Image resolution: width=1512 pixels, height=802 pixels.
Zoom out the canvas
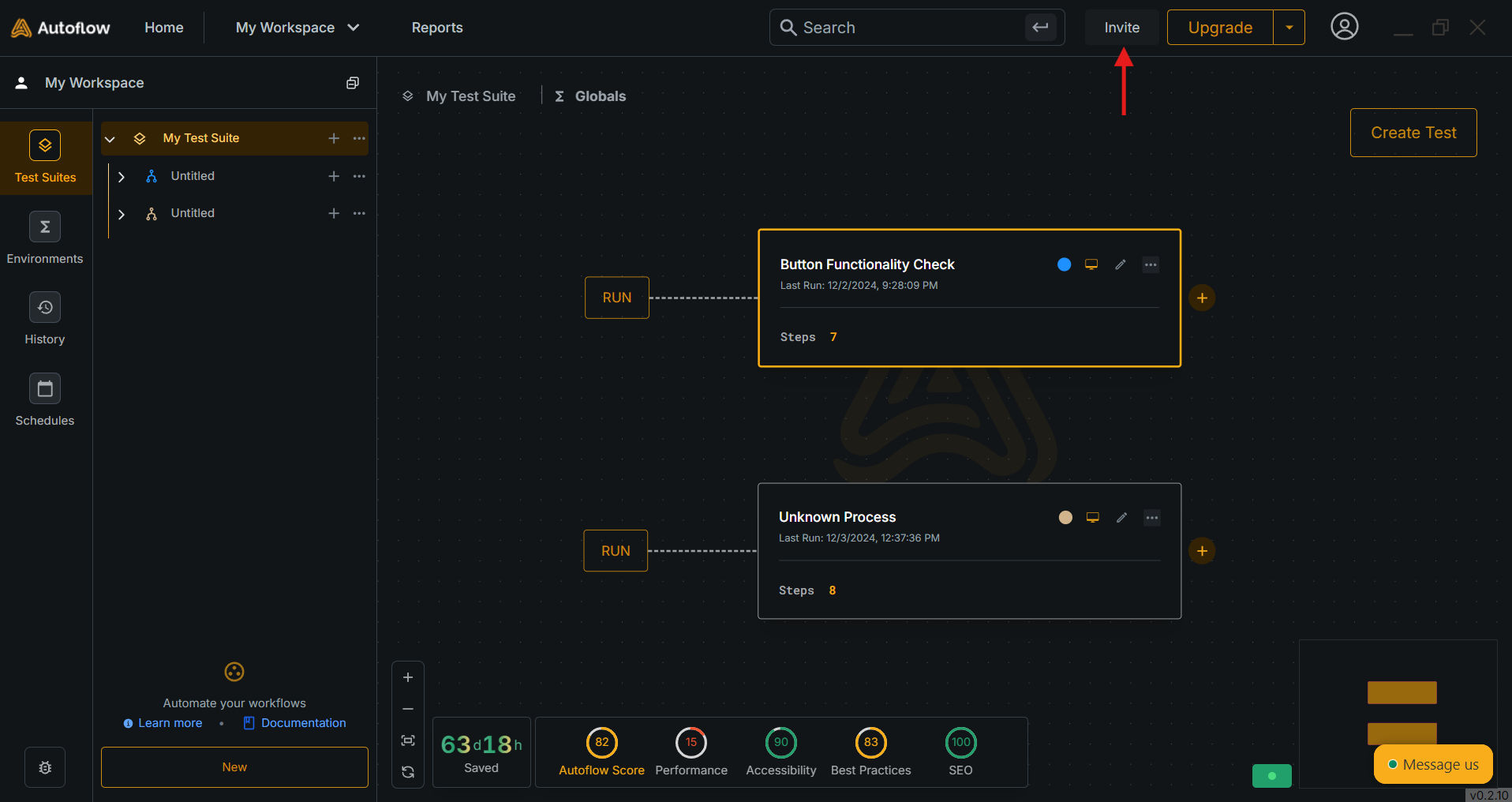pos(408,709)
